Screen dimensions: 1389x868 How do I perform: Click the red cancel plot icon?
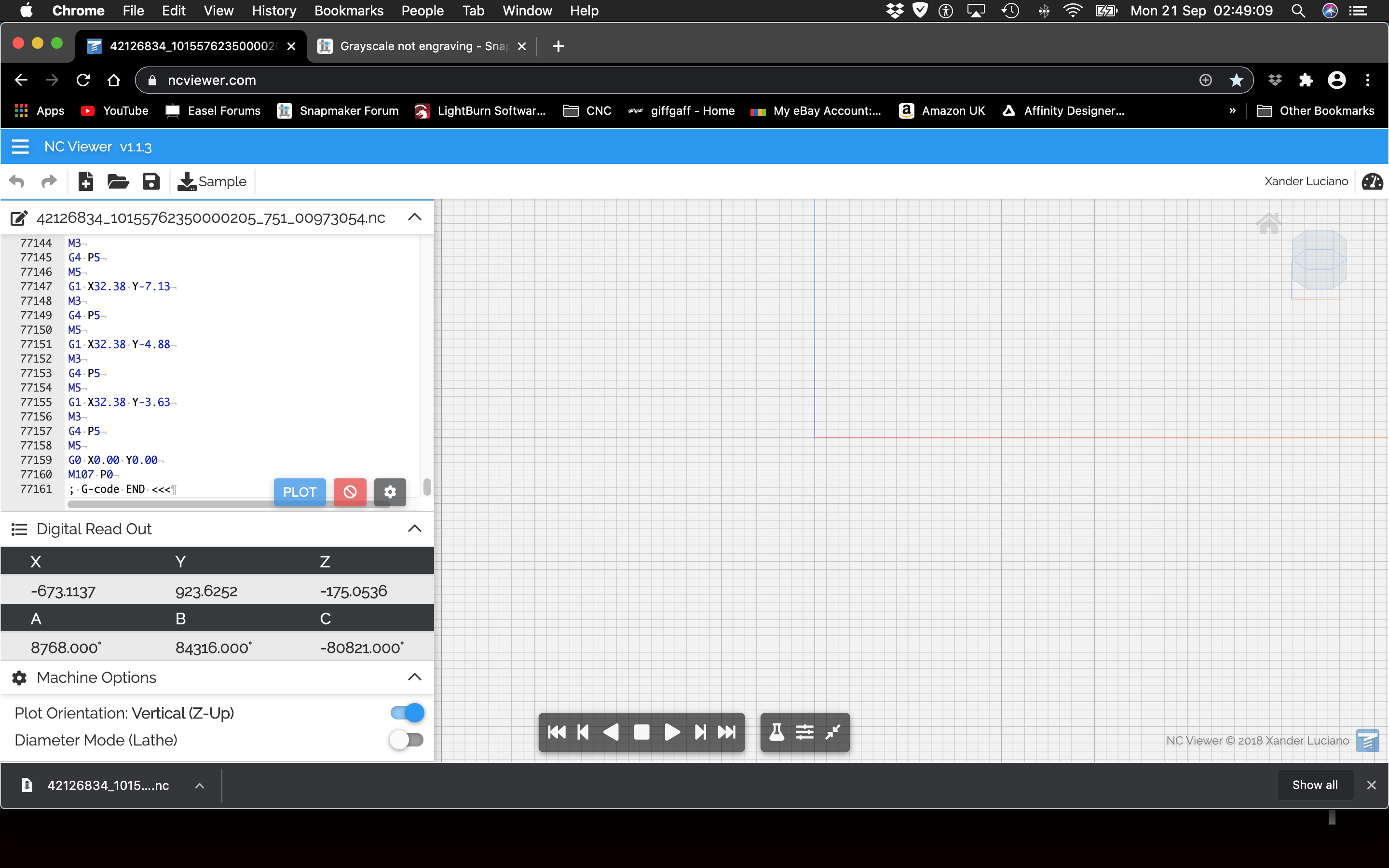(350, 492)
